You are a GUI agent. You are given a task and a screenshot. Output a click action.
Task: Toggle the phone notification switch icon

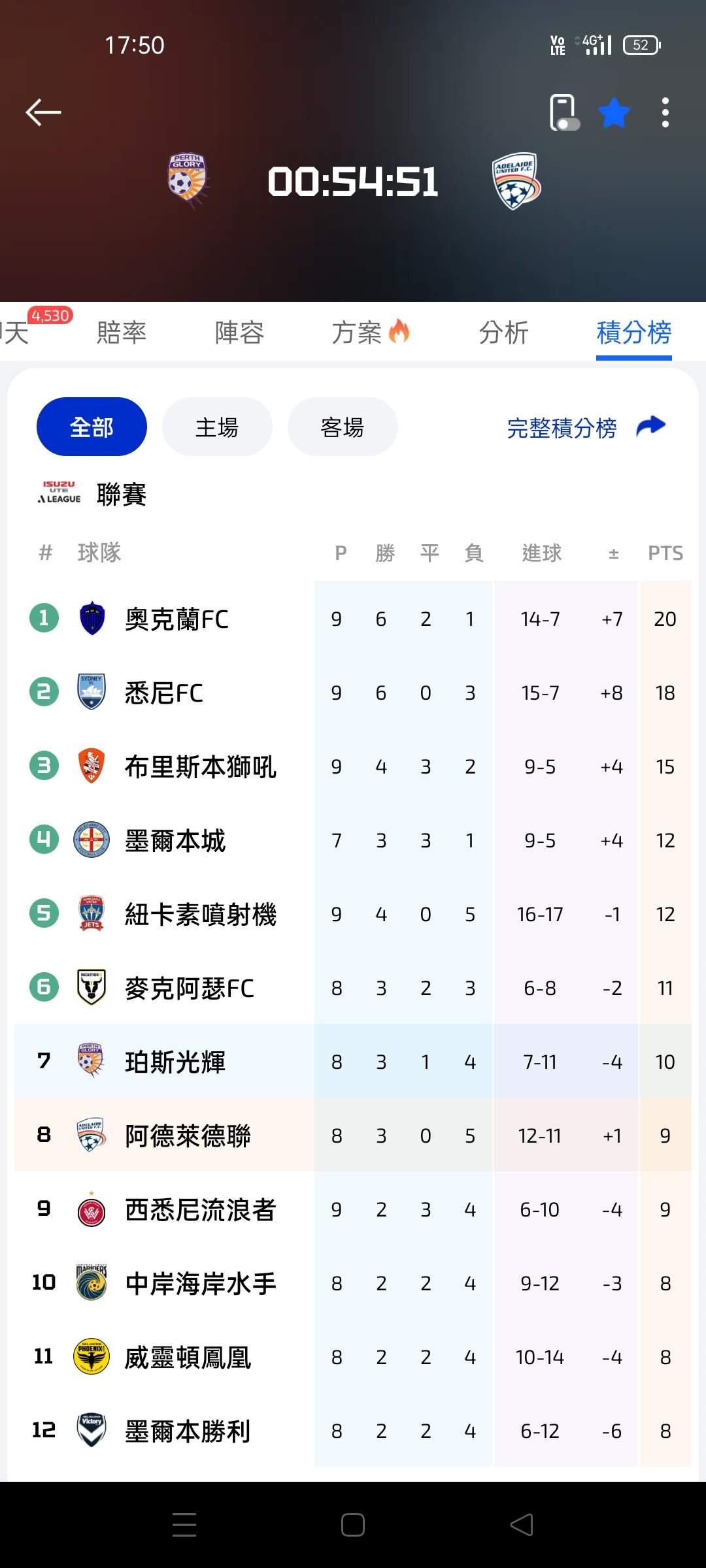pyautogui.click(x=563, y=113)
